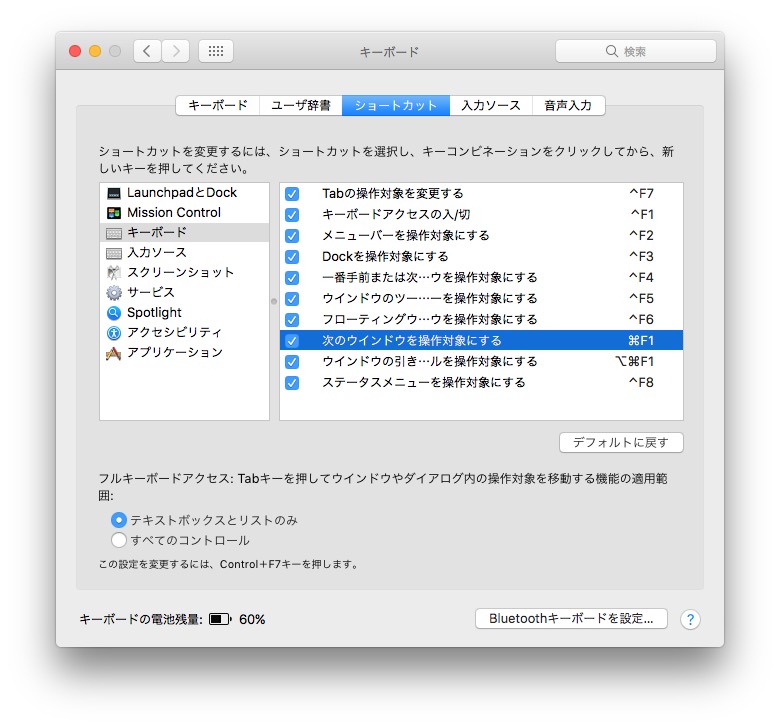Disable フローティングウ ^F6 row checkbox
Image resolution: width=780 pixels, height=727 pixels.
(x=292, y=319)
